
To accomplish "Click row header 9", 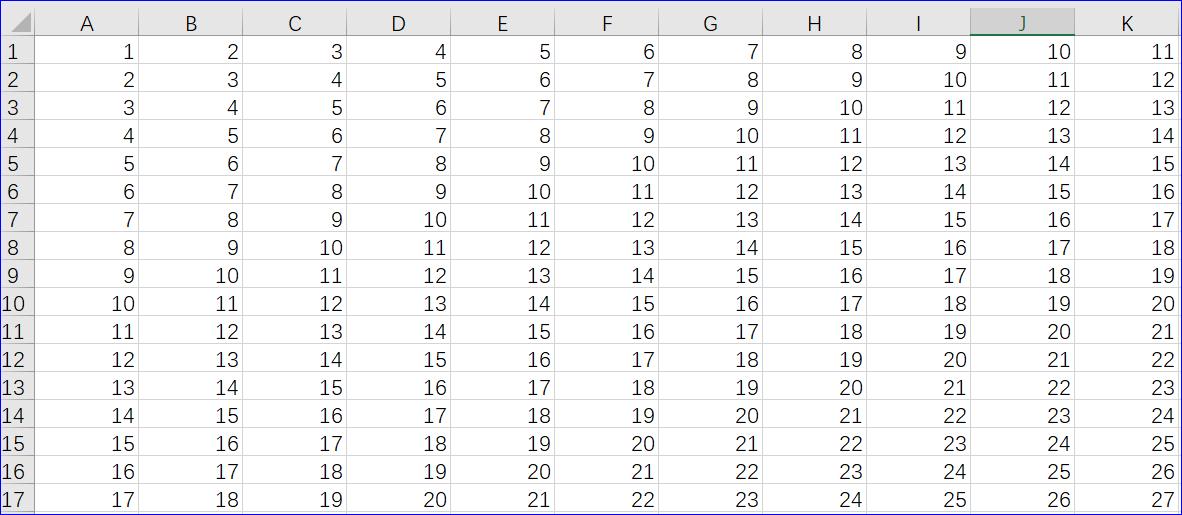I will coord(16,275).
